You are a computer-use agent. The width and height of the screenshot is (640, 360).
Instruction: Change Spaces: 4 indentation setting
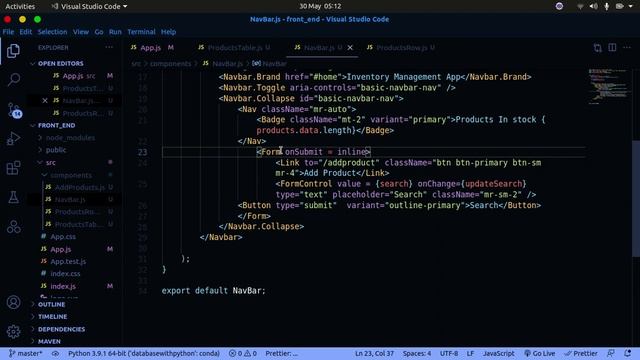pyautogui.click(x=417, y=353)
